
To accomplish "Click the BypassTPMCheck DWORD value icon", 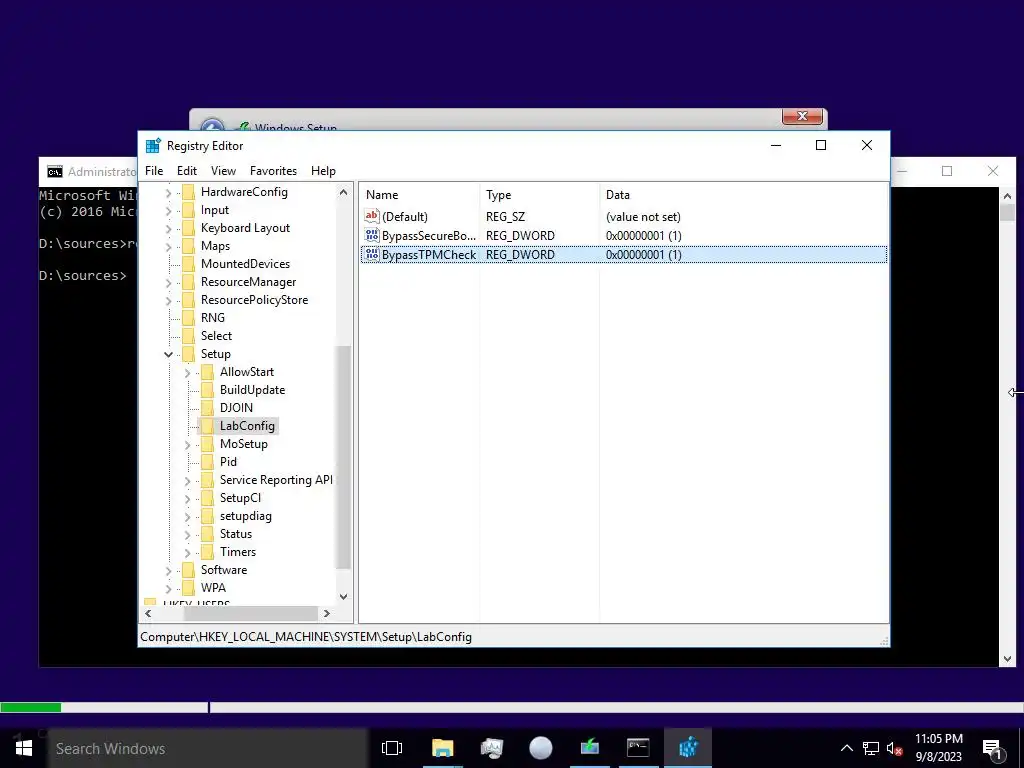I will point(372,254).
